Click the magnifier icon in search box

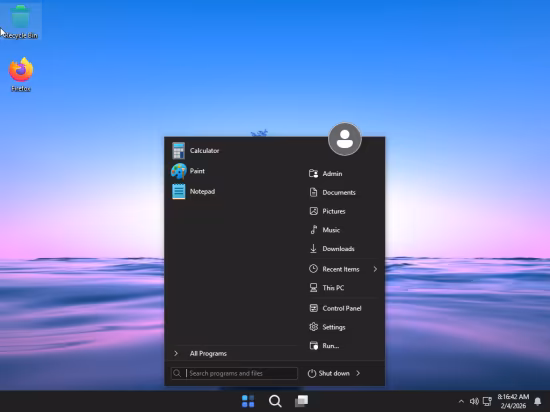(x=177, y=373)
